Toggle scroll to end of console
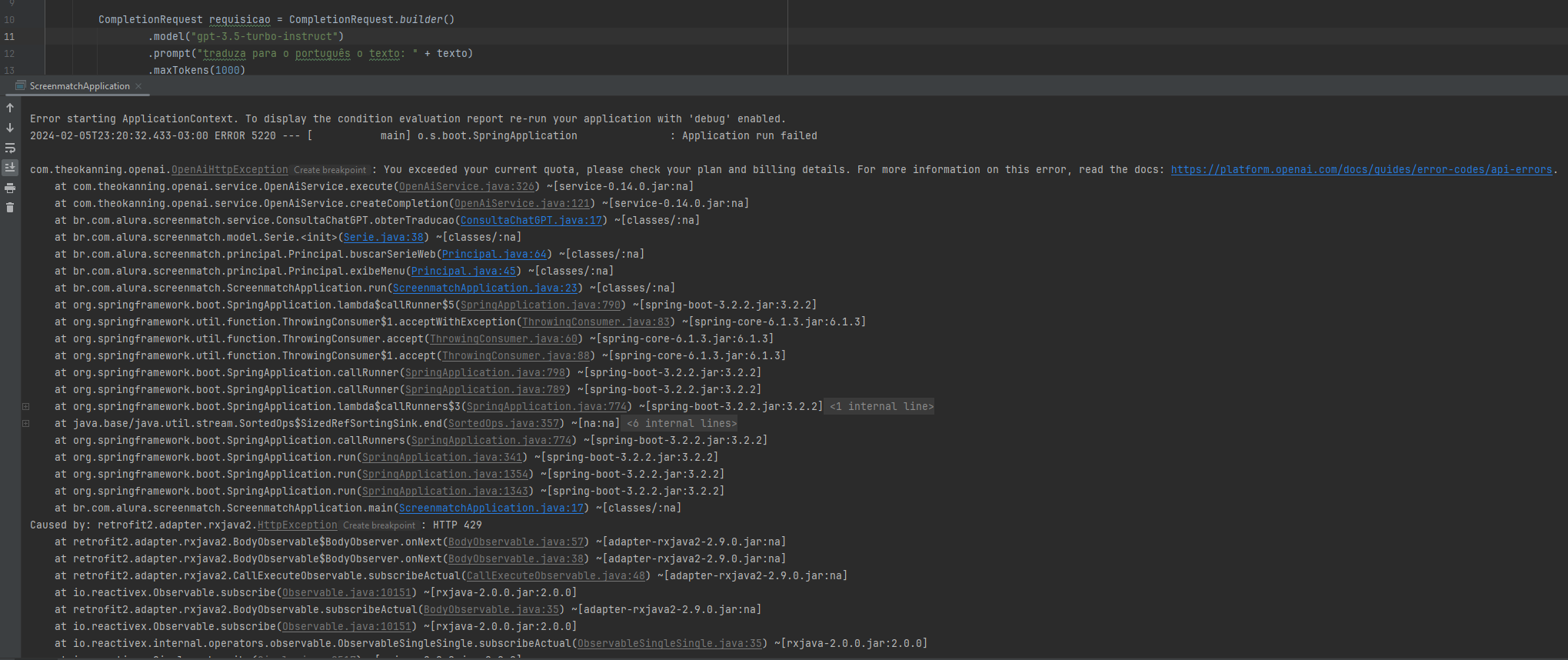 (x=10, y=167)
